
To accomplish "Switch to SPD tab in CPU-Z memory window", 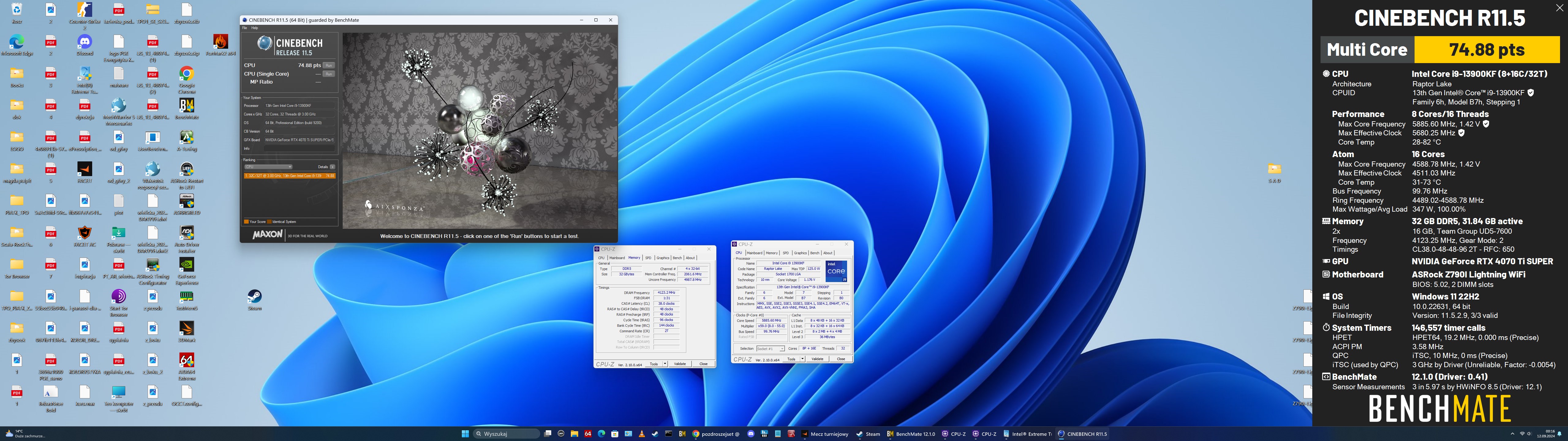I will tap(648, 258).
